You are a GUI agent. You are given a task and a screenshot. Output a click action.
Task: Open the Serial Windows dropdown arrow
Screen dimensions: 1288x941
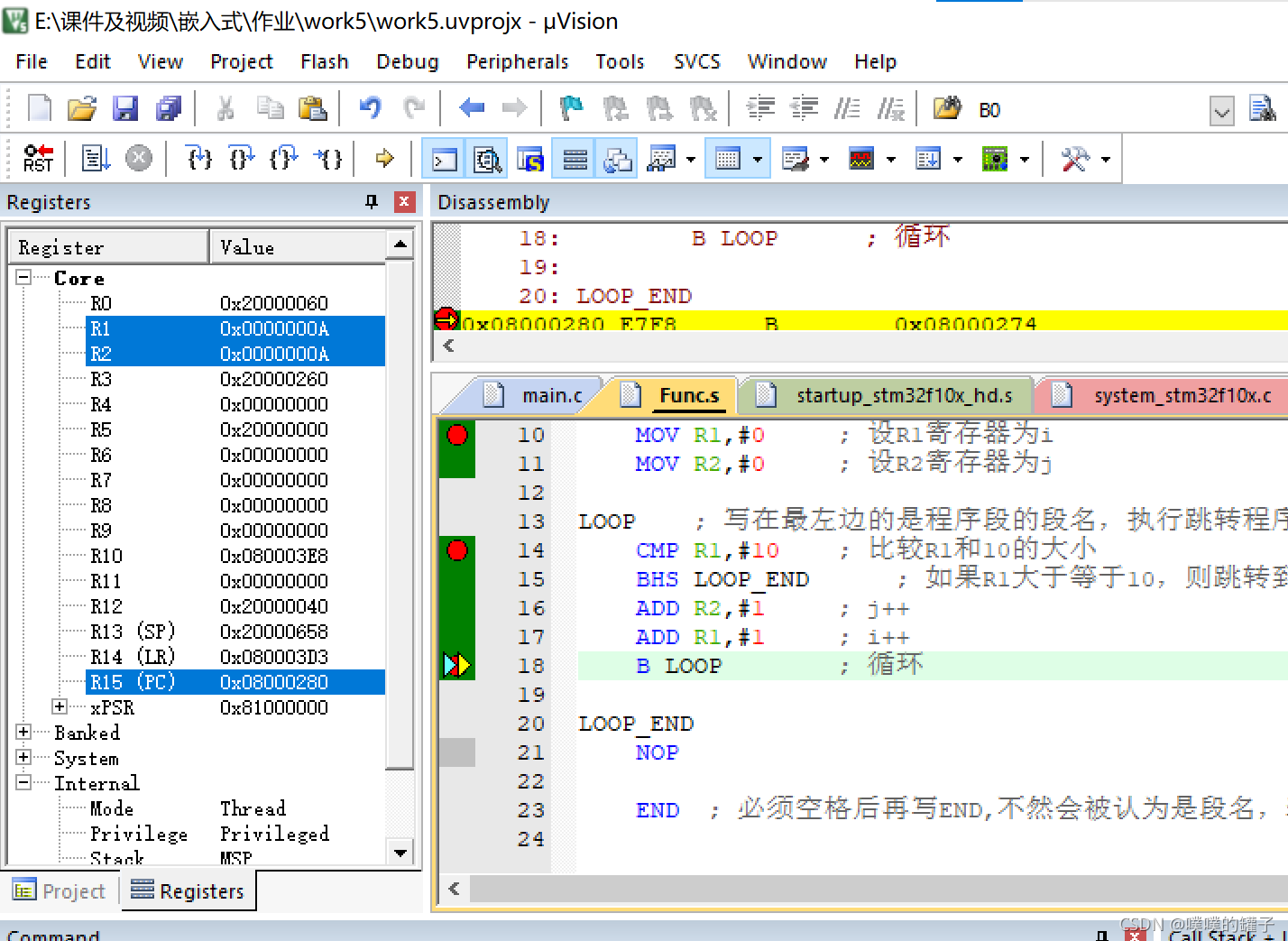coord(824,160)
